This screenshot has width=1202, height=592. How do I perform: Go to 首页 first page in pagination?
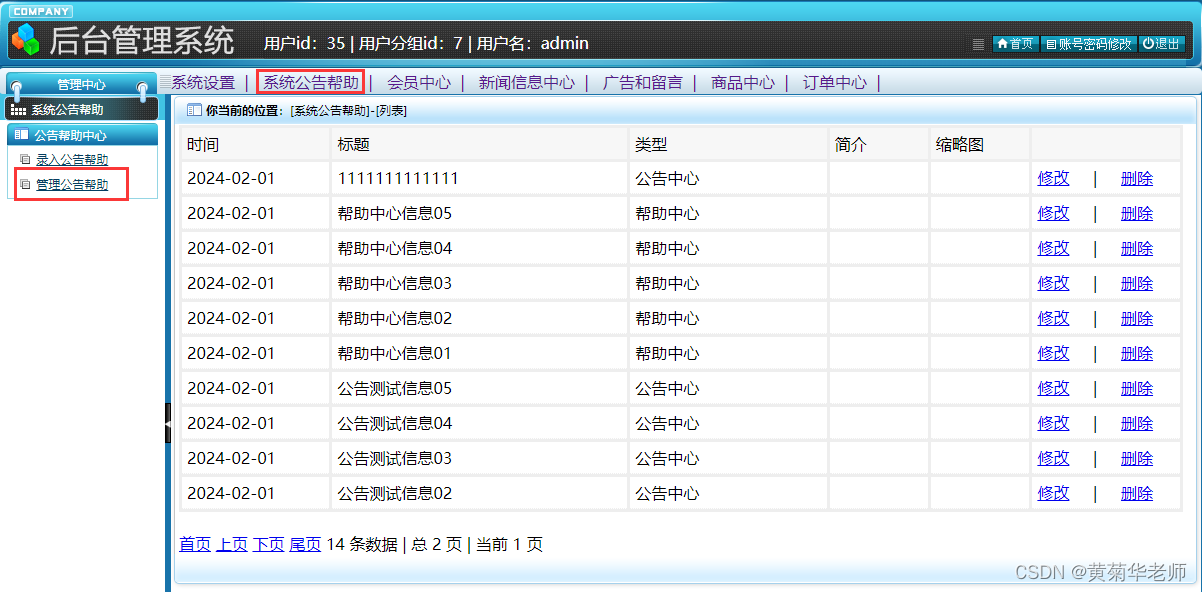click(x=195, y=545)
